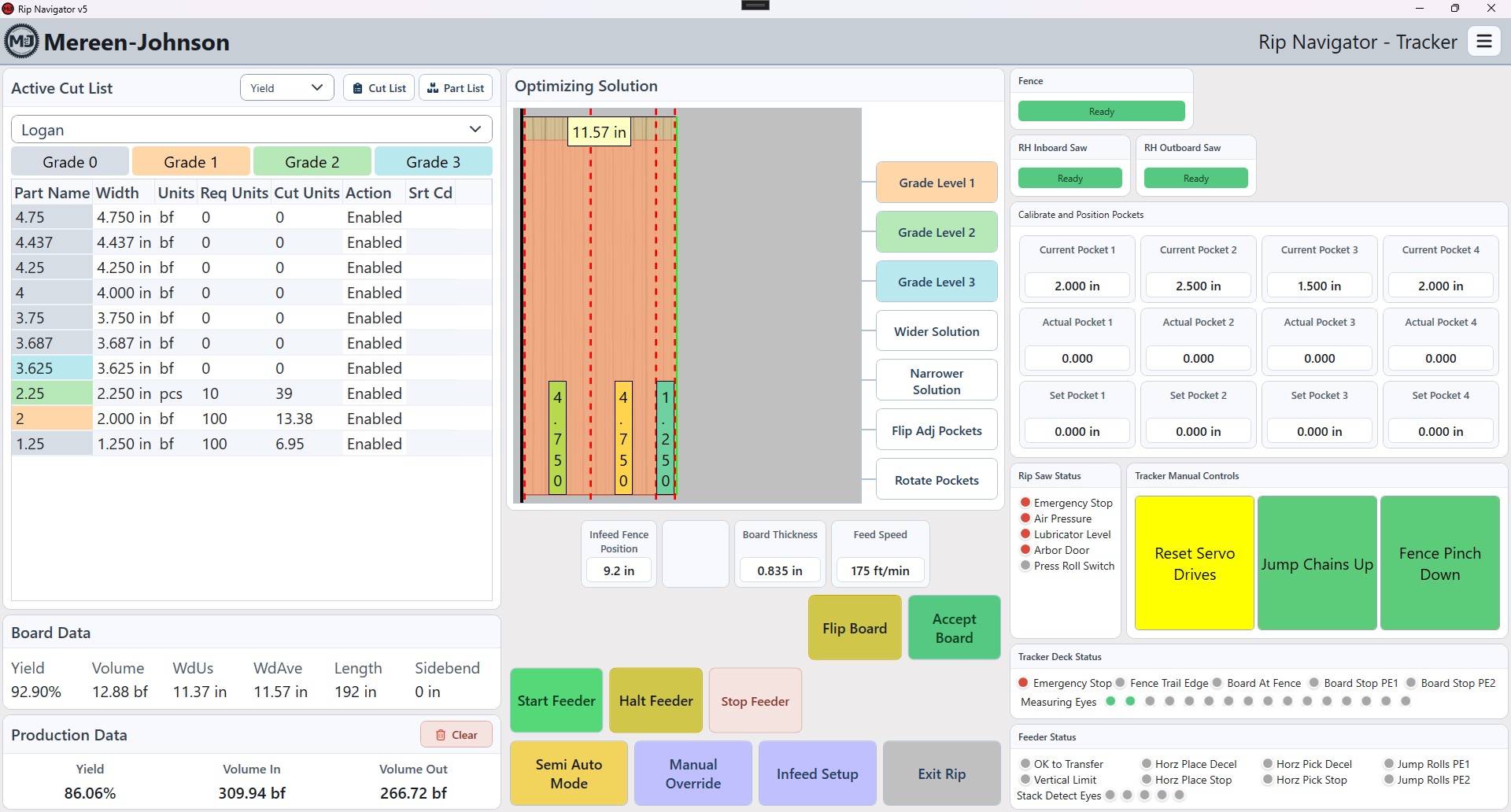This screenshot has width=1511, height=812.
Task: Select the green 4.750 strip on the board
Action: [x=557, y=438]
